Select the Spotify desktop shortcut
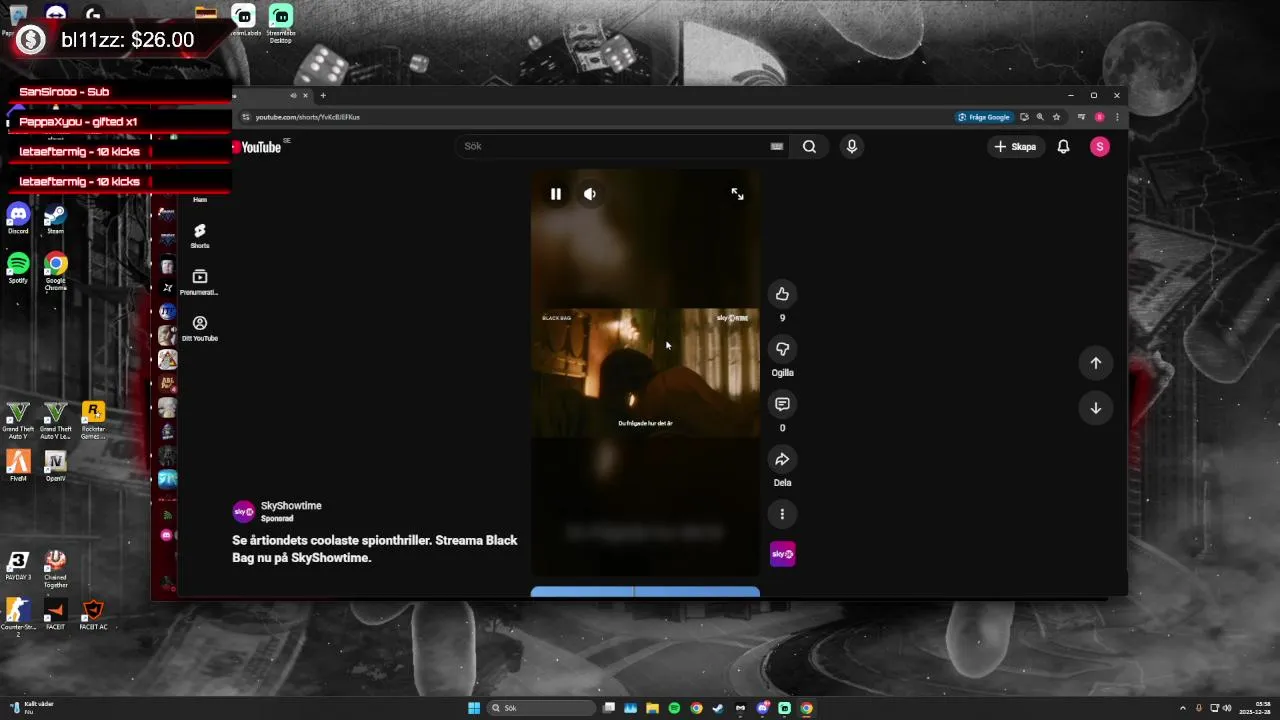 point(18,268)
